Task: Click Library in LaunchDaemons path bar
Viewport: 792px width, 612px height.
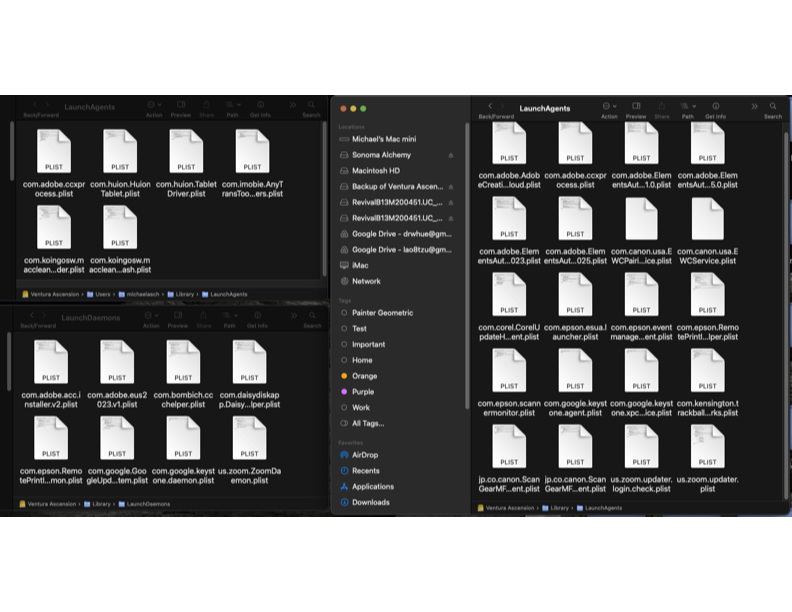Action: (97, 504)
